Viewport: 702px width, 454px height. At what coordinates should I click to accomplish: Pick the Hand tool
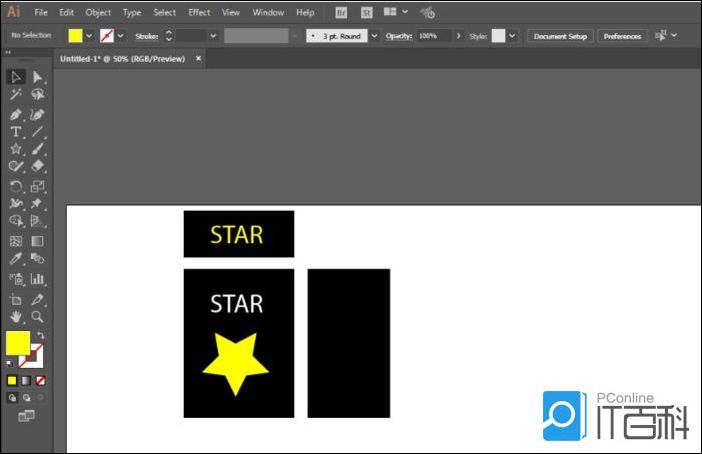pyautogui.click(x=16, y=316)
